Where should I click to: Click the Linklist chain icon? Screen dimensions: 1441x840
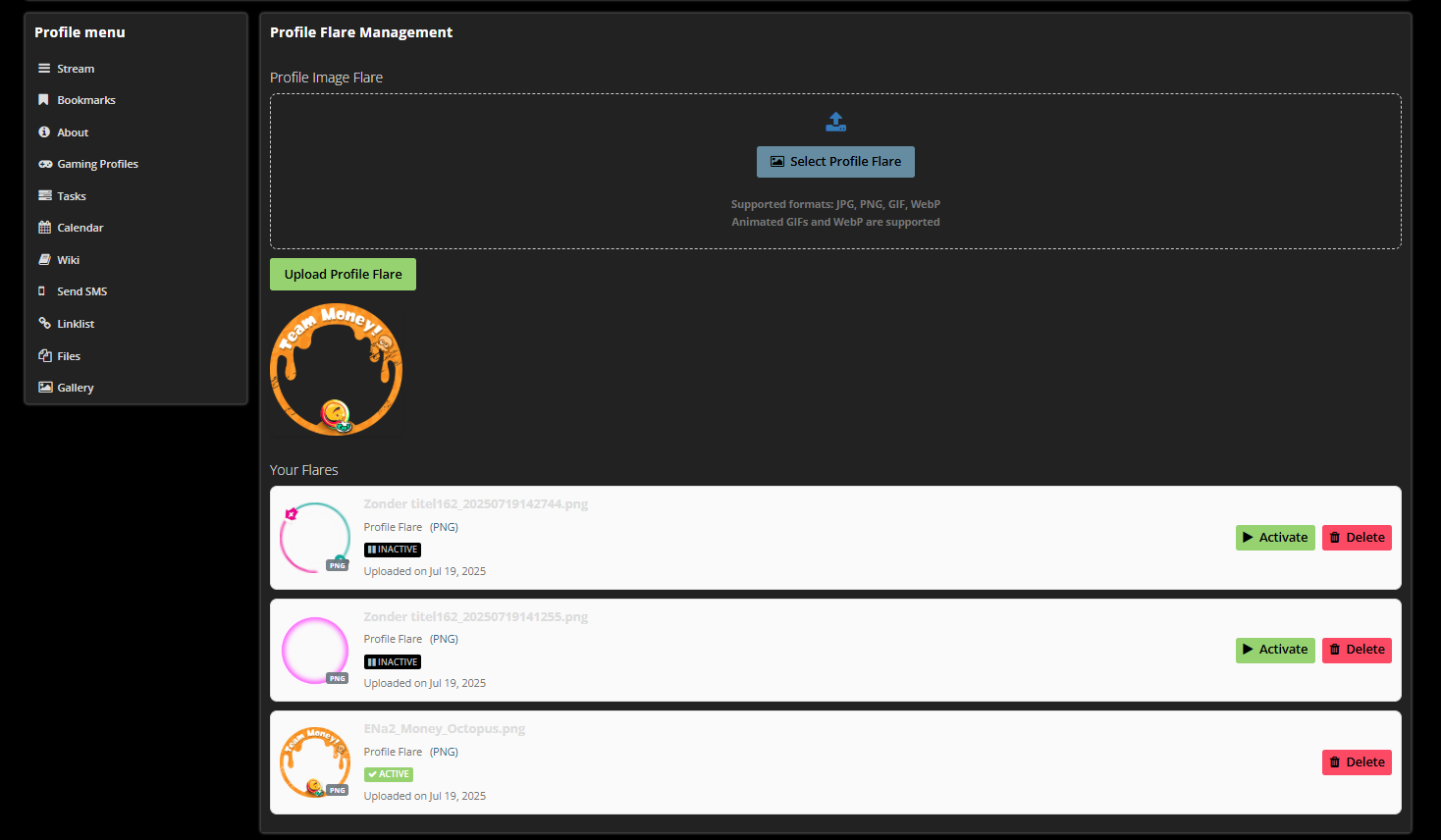44,323
